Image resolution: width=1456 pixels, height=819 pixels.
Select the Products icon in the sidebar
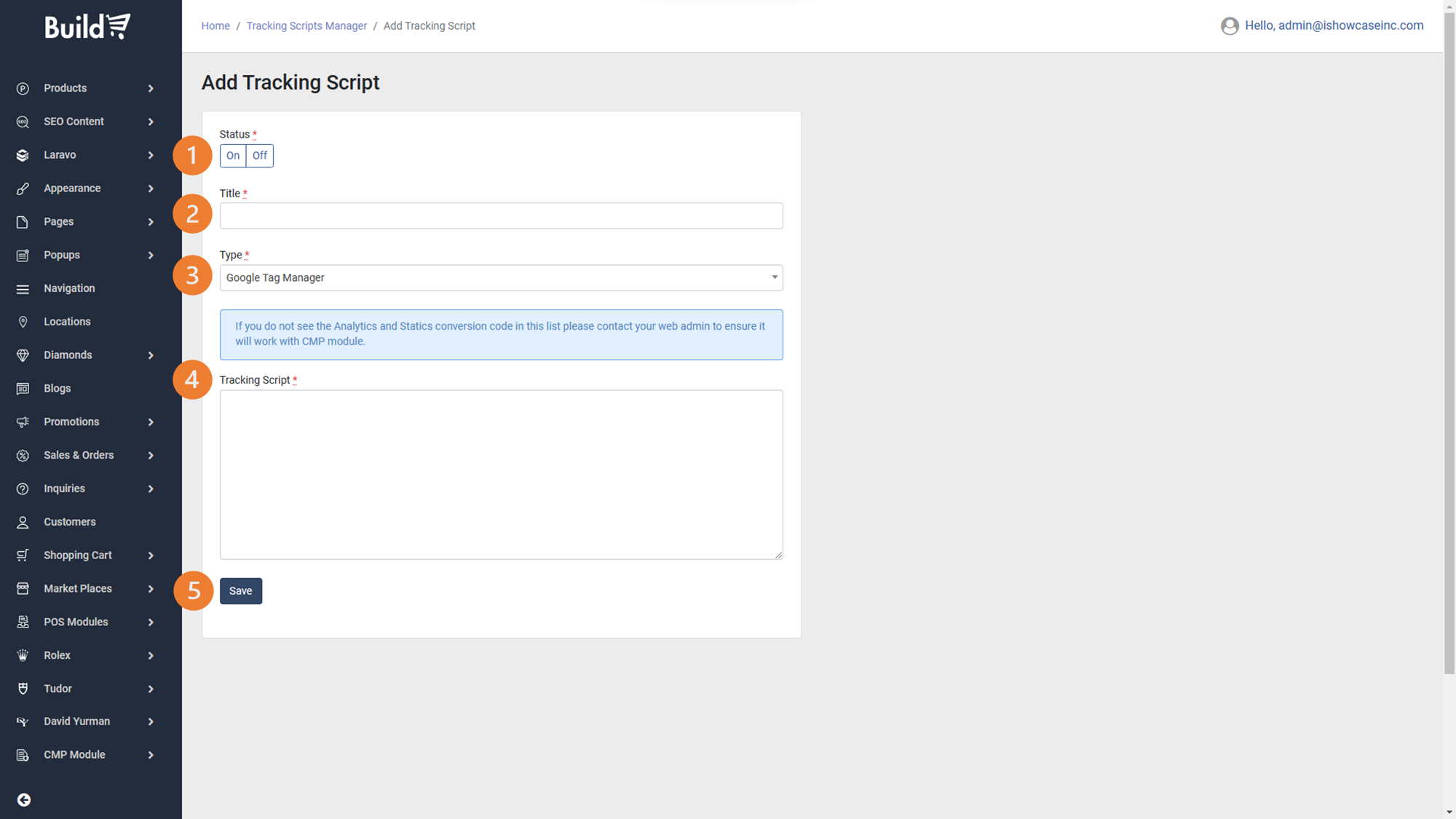[x=23, y=88]
